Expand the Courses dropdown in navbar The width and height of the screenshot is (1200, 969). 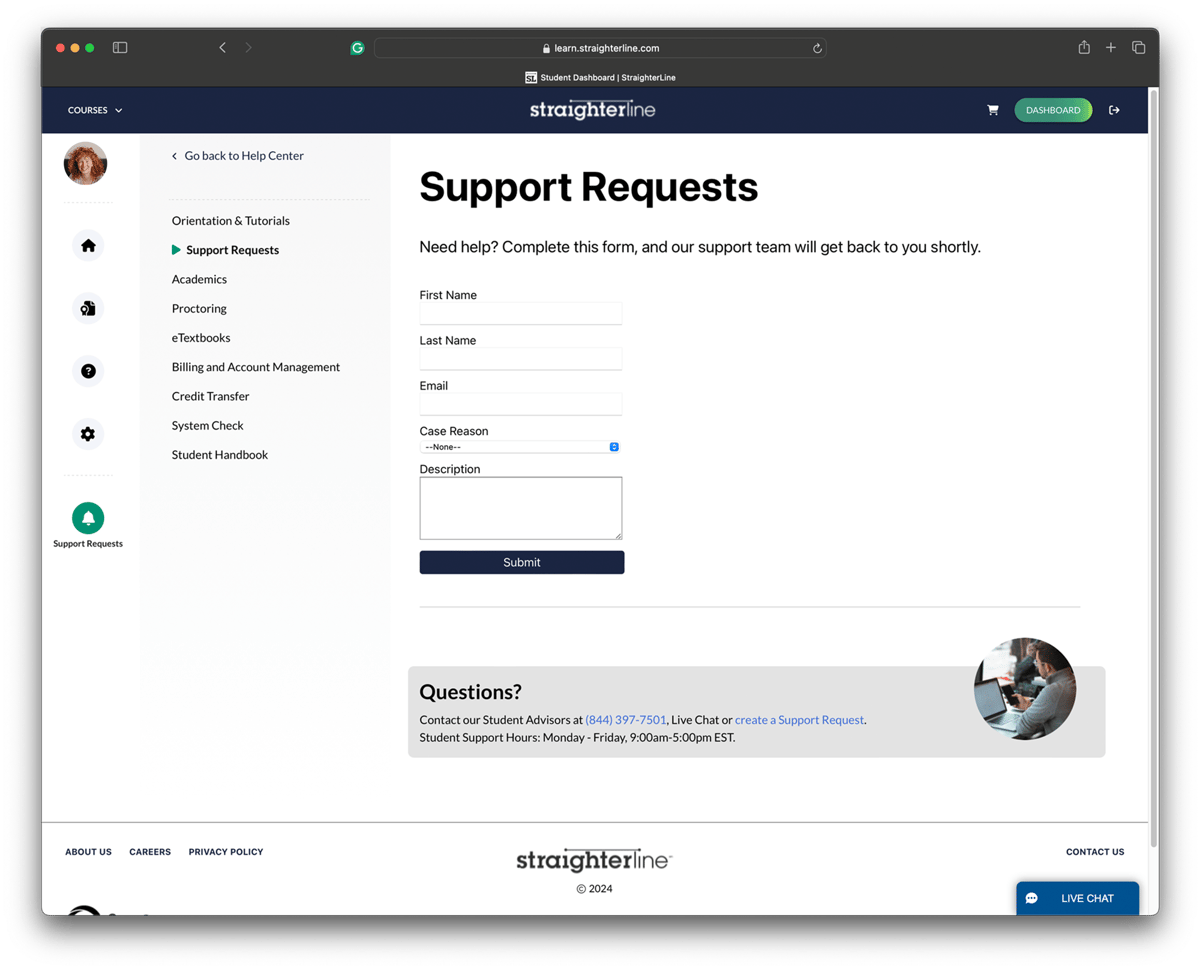[94, 110]
